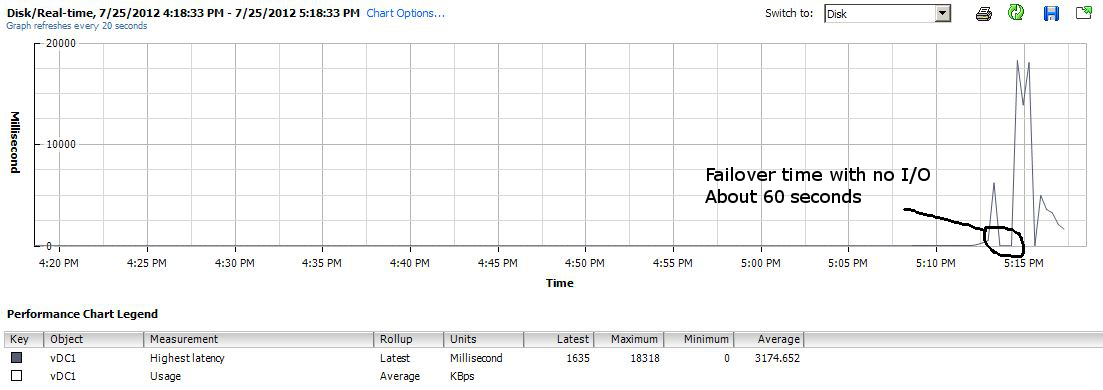Select the white Usage key swatch

point(16,376)
